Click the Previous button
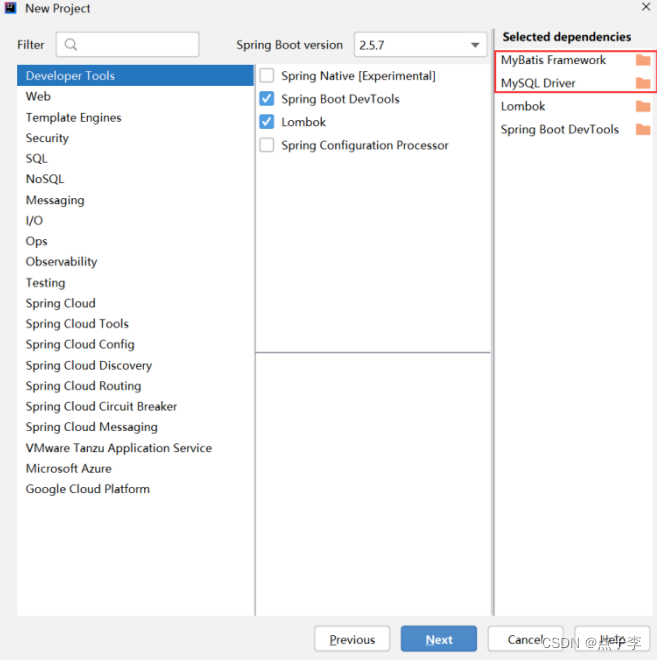Screen dimensions: 657x660 coord(352,639)
